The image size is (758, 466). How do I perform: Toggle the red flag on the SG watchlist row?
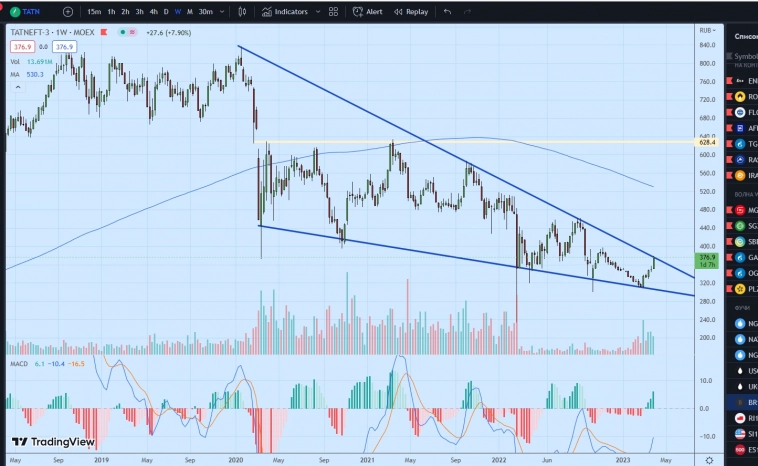[x=729, y=226]
